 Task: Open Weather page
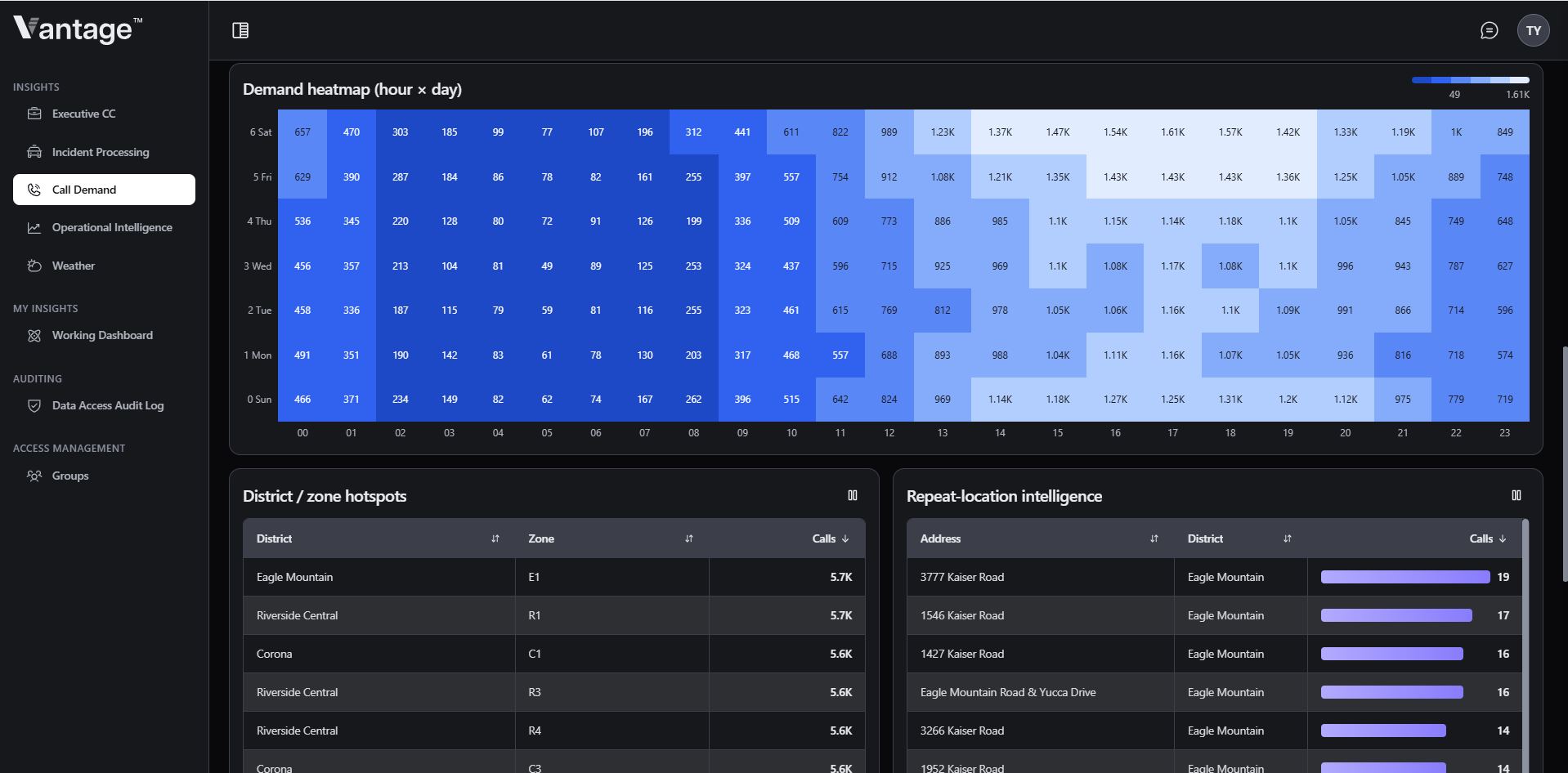pyautogui.click(x=104, y=266)
